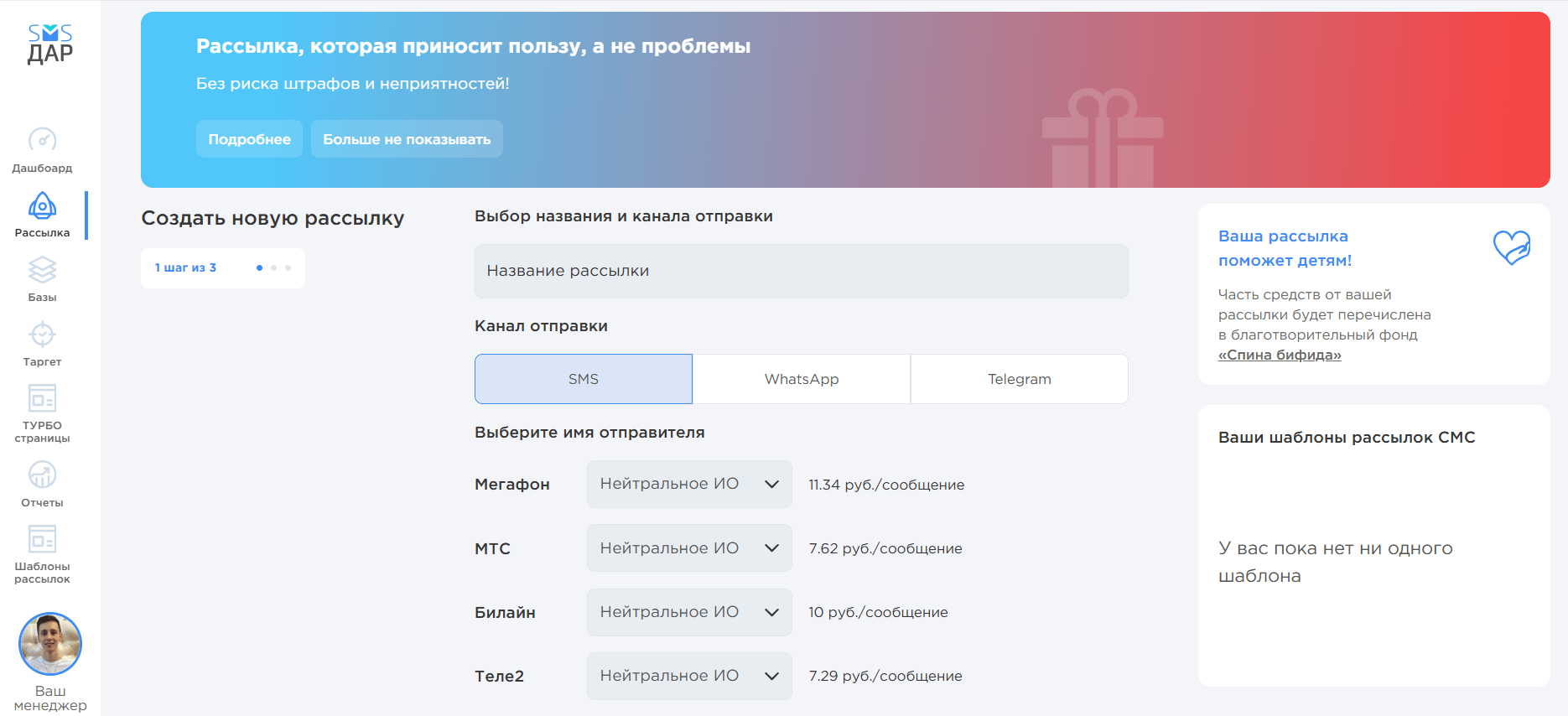Screen dimensions: 1568x716
Task: Open ТУРБО страницы sidebar icon
Action: 42,399
